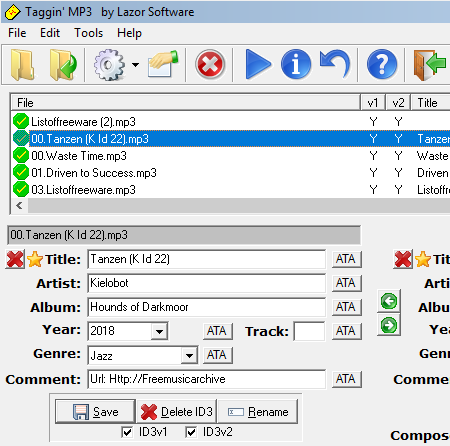Image resolution: width=450 pixels, height=446 pixels.
Task: Open the blue question mark help icon
Action: [x=382, y=64]
